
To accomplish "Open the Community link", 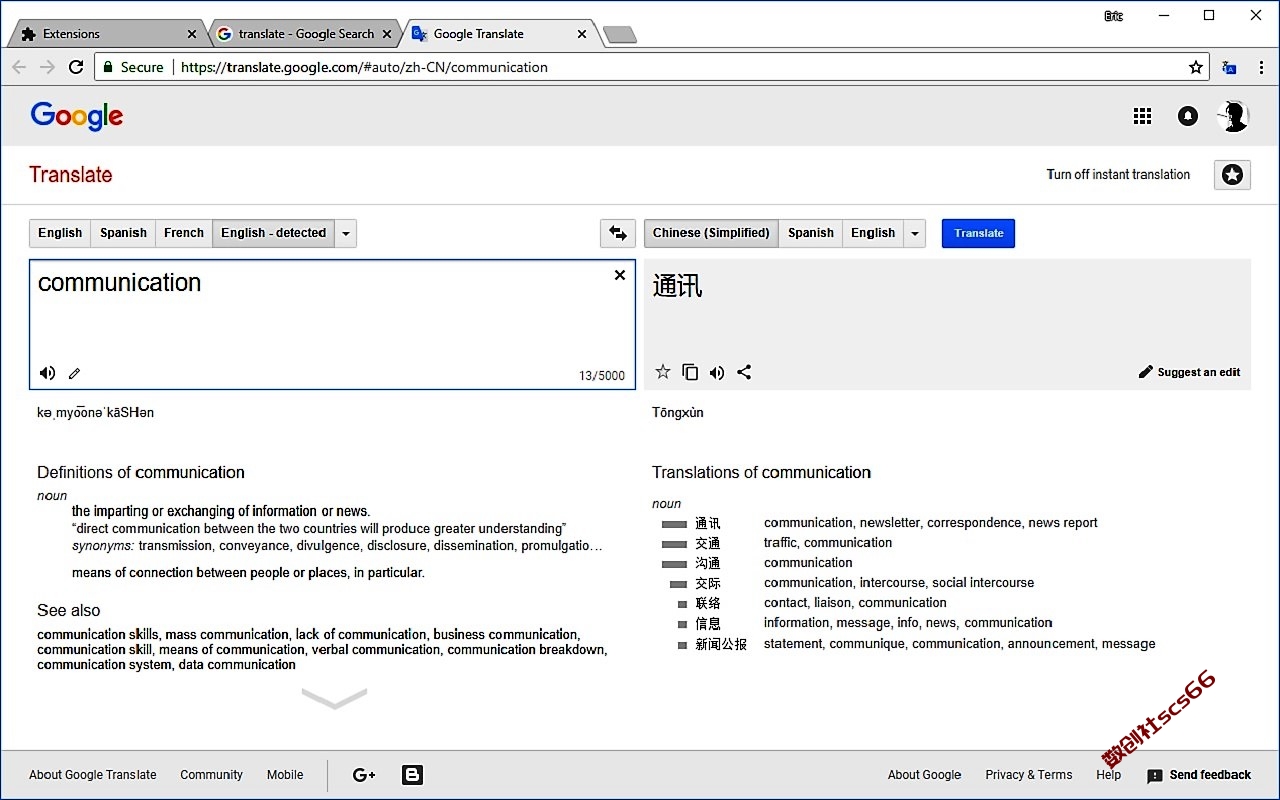I will pos(211,775).
